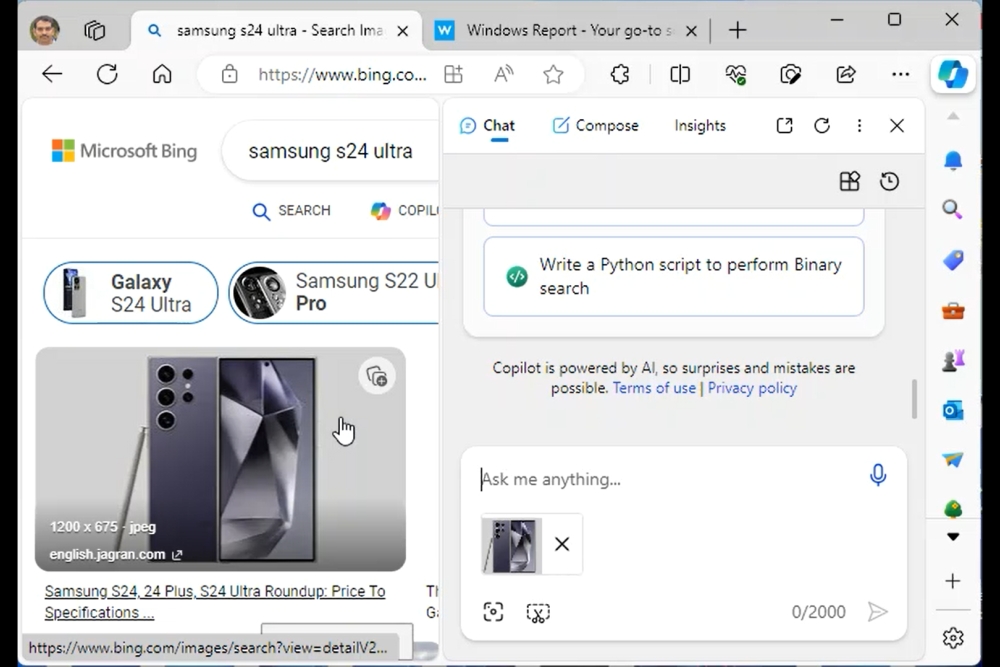Expand sidebar with the down caret

[x=953, y=537]
